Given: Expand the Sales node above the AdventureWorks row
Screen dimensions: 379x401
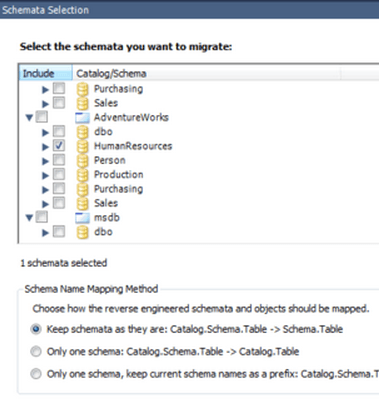Looking at the screenshot, I should 45,104.
